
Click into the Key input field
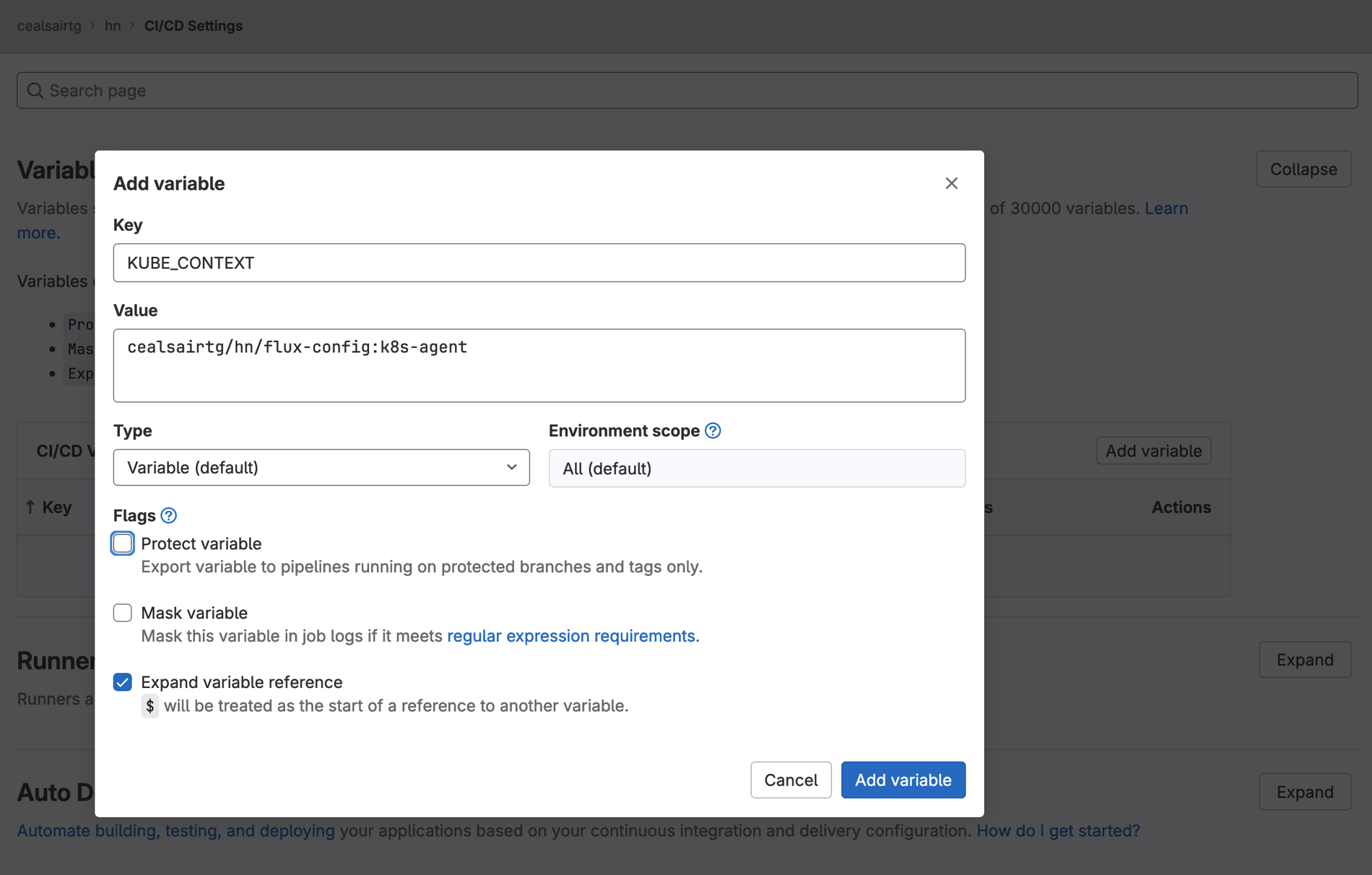tap(539, 263)
